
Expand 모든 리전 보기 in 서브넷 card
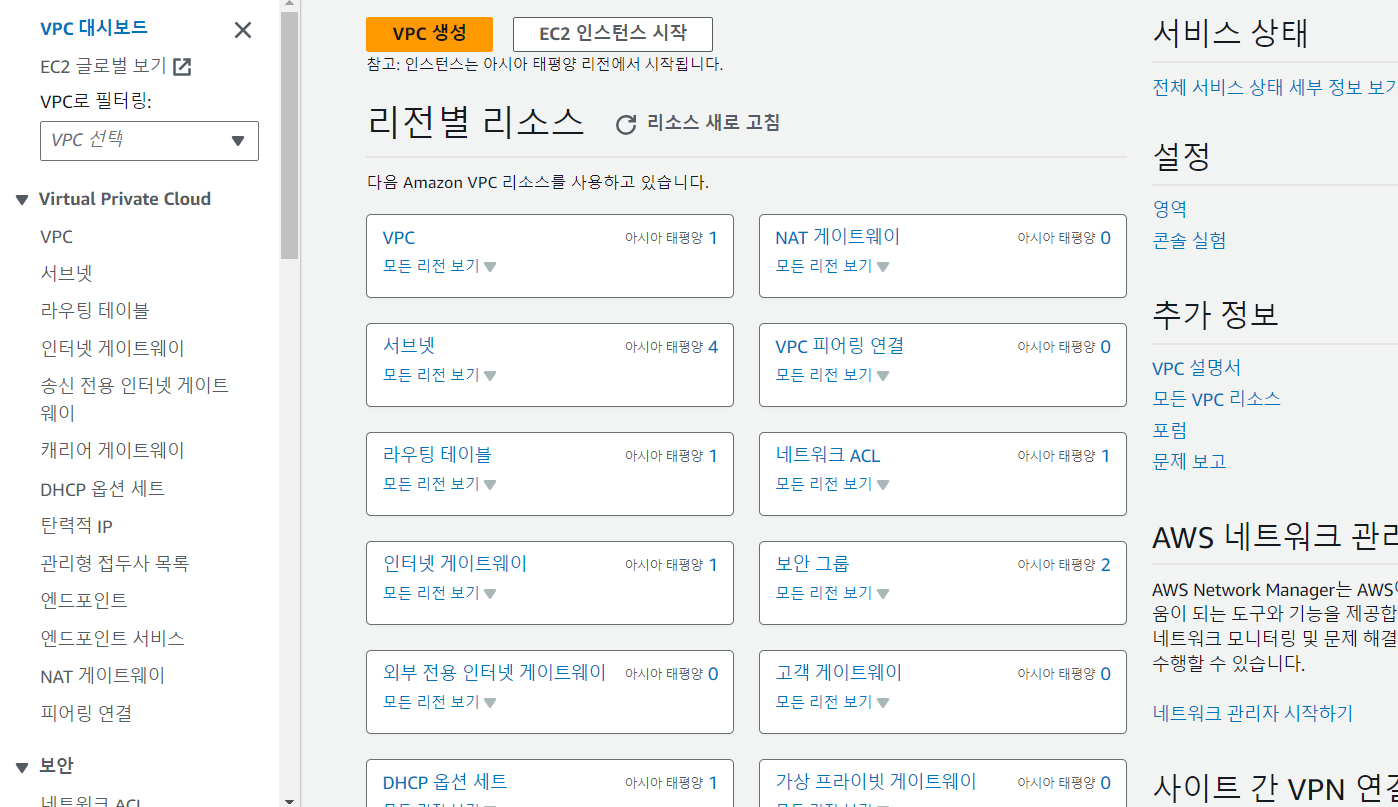click(440, 375)
